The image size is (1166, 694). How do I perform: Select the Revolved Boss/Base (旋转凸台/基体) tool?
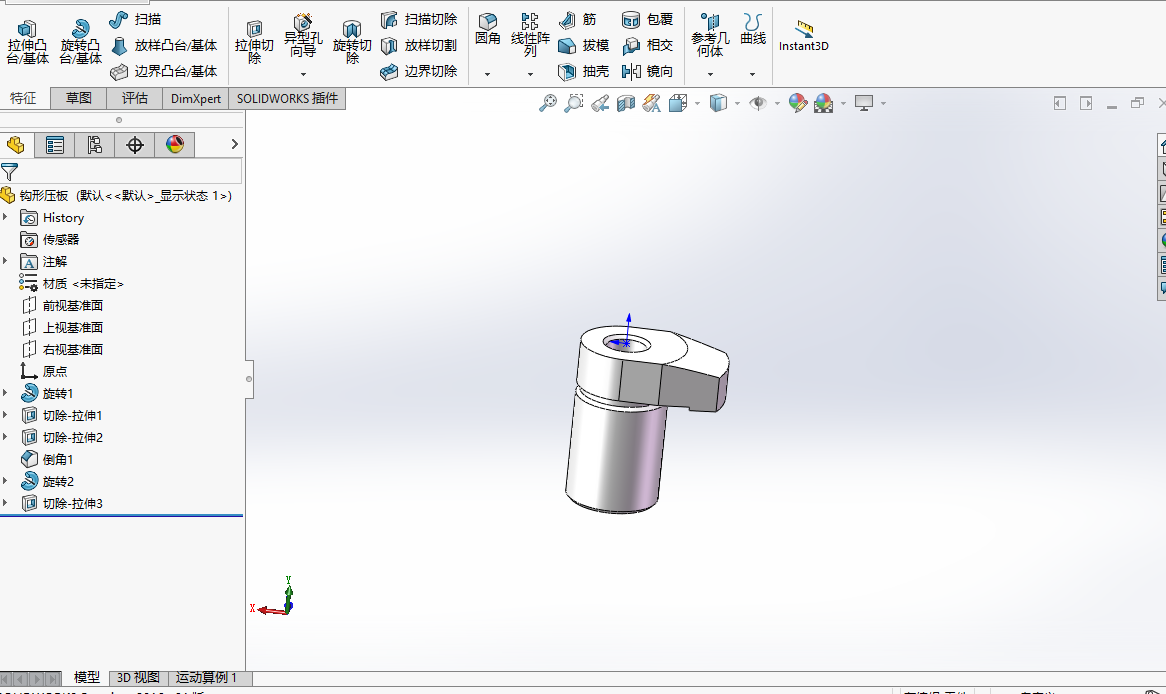pyautogui.click(x=80, y=42)
